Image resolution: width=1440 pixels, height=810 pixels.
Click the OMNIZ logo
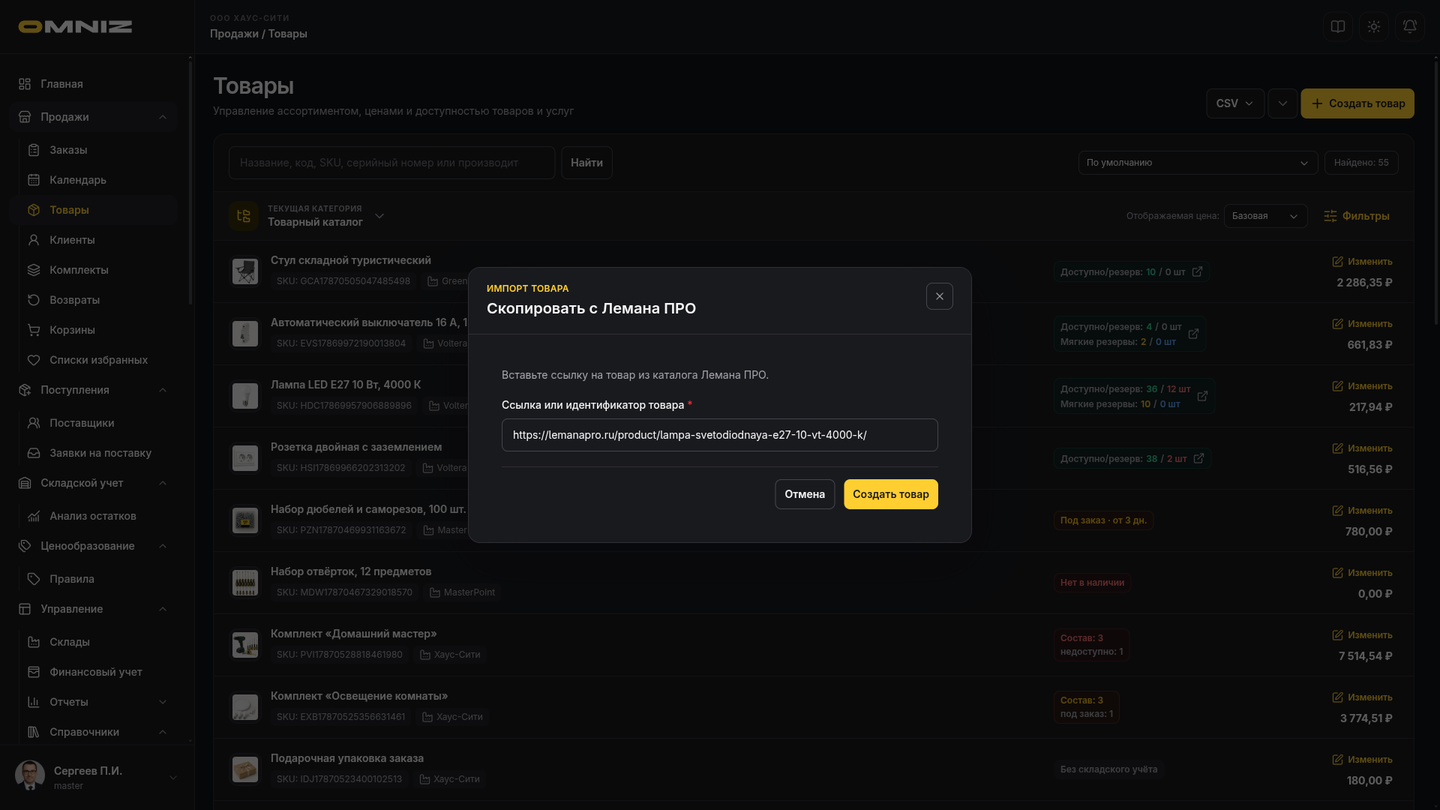[x=75, y=27]
